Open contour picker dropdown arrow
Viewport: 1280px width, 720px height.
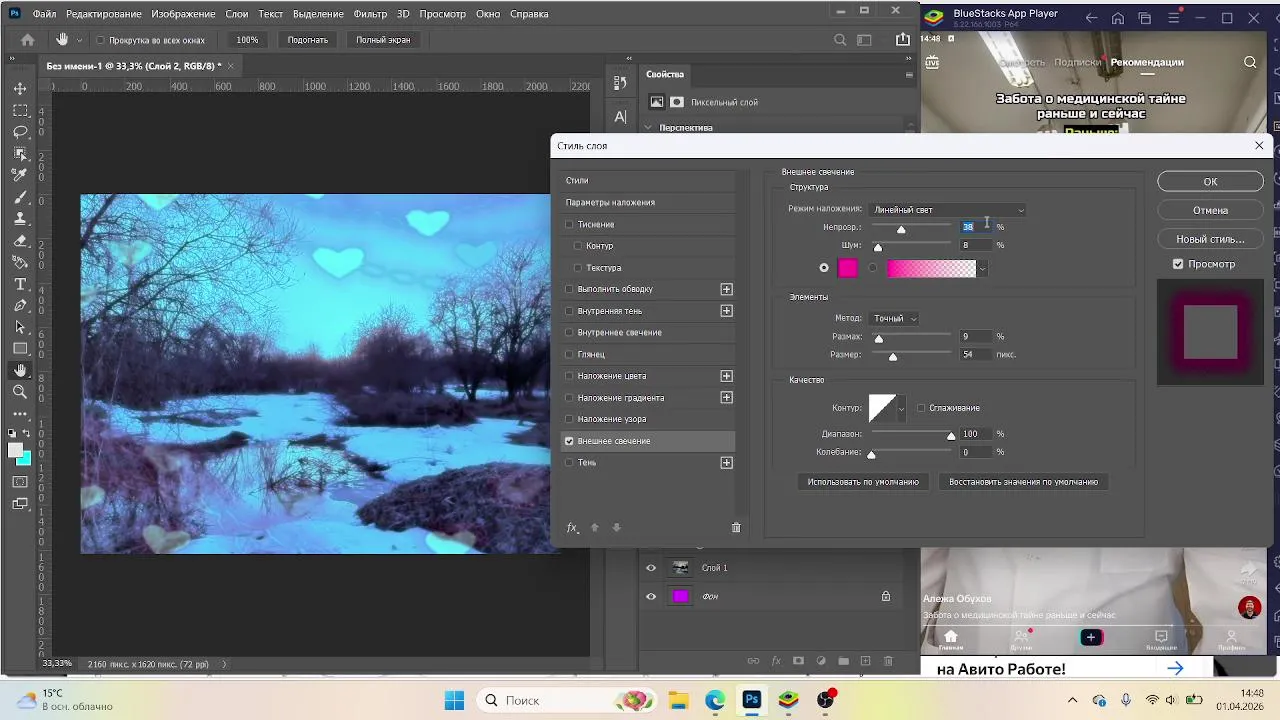click(x=901, y=408)
